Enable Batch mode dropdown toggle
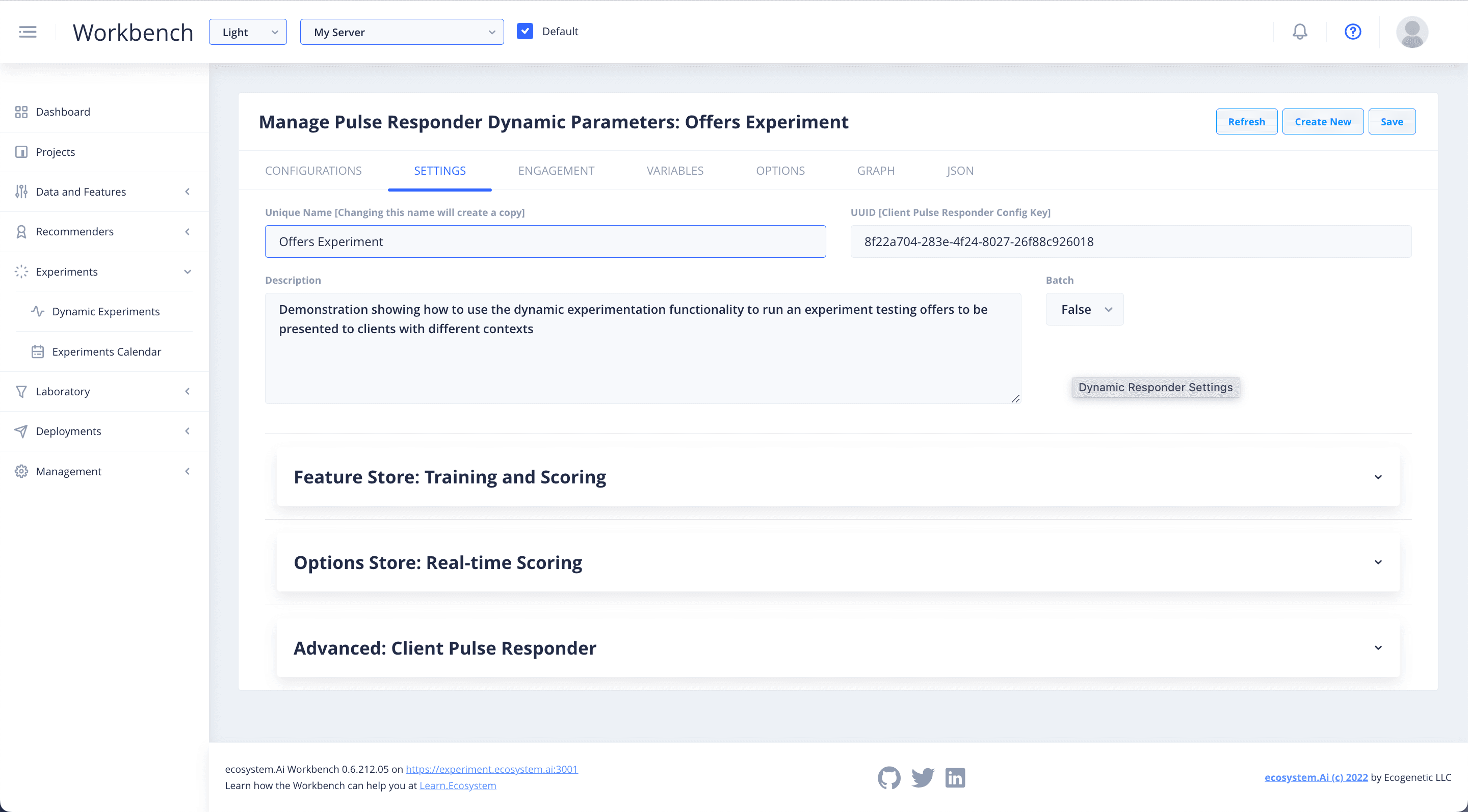 click(x=1085, y=309)
